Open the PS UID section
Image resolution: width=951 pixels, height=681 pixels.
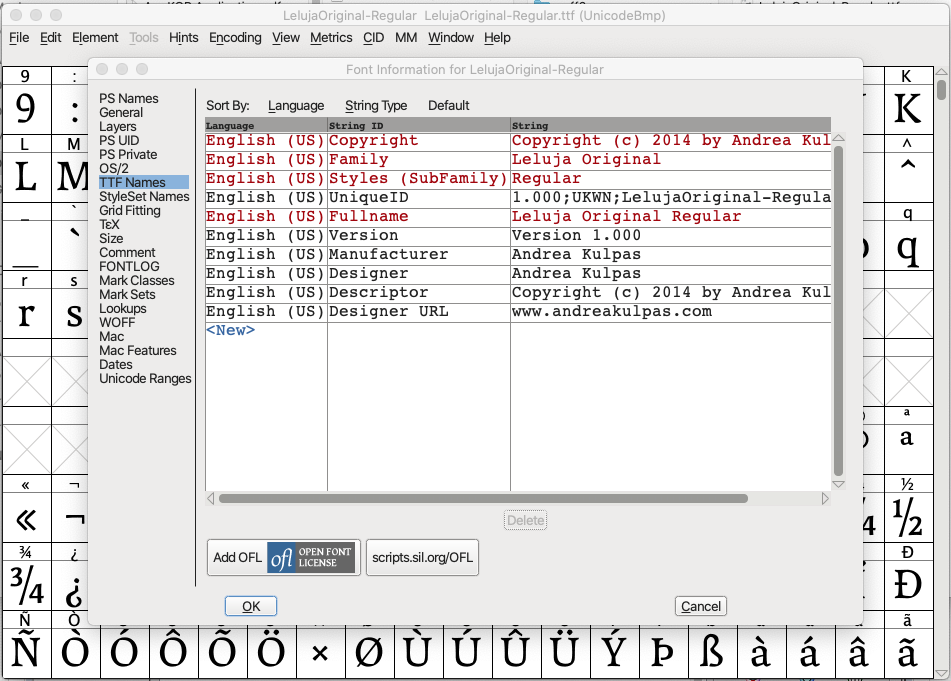119,140
